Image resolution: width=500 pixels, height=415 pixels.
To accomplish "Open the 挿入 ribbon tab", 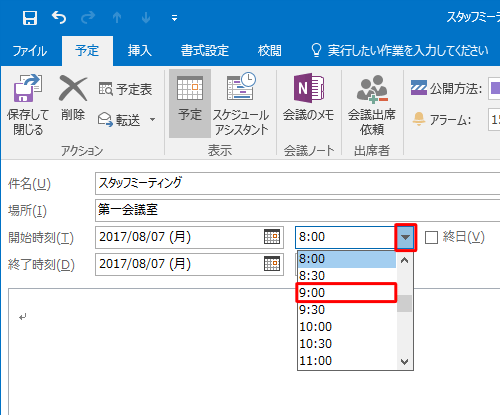I will click(140, 51).
